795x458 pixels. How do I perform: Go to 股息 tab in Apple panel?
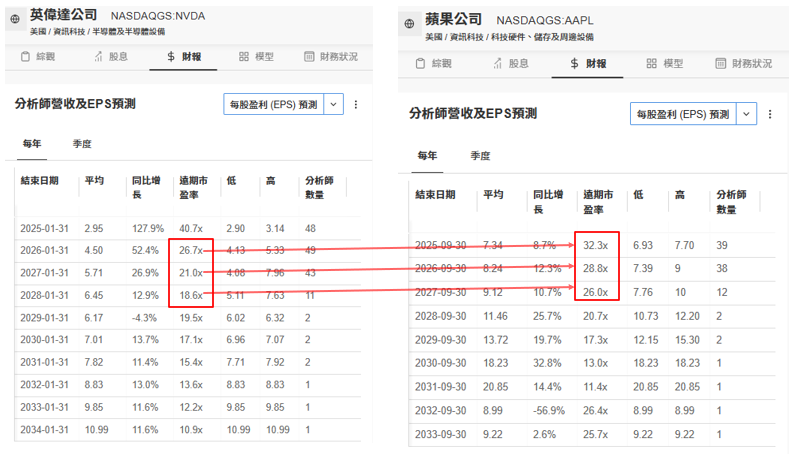pos(510,63)
